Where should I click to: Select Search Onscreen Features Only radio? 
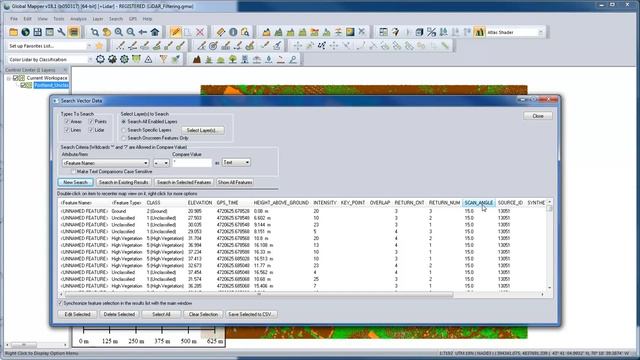tap(124, 138)
